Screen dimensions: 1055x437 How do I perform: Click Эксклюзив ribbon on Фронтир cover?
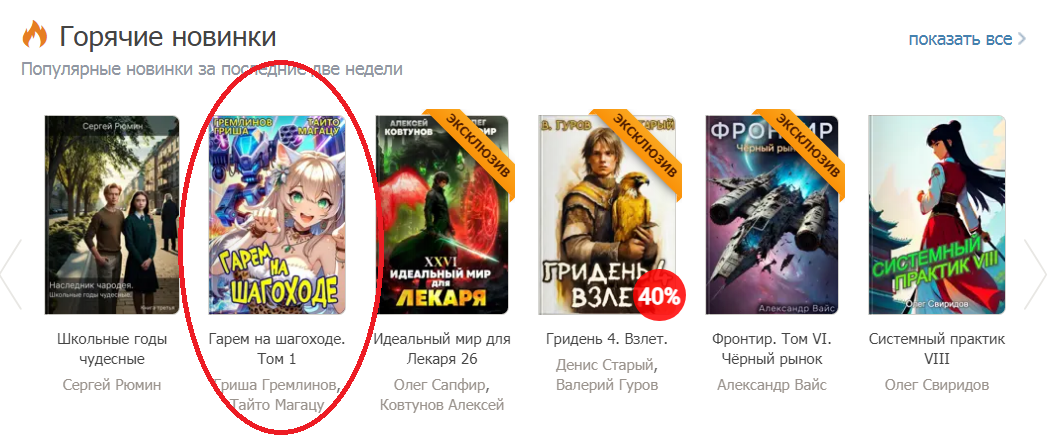coord(805,148)
